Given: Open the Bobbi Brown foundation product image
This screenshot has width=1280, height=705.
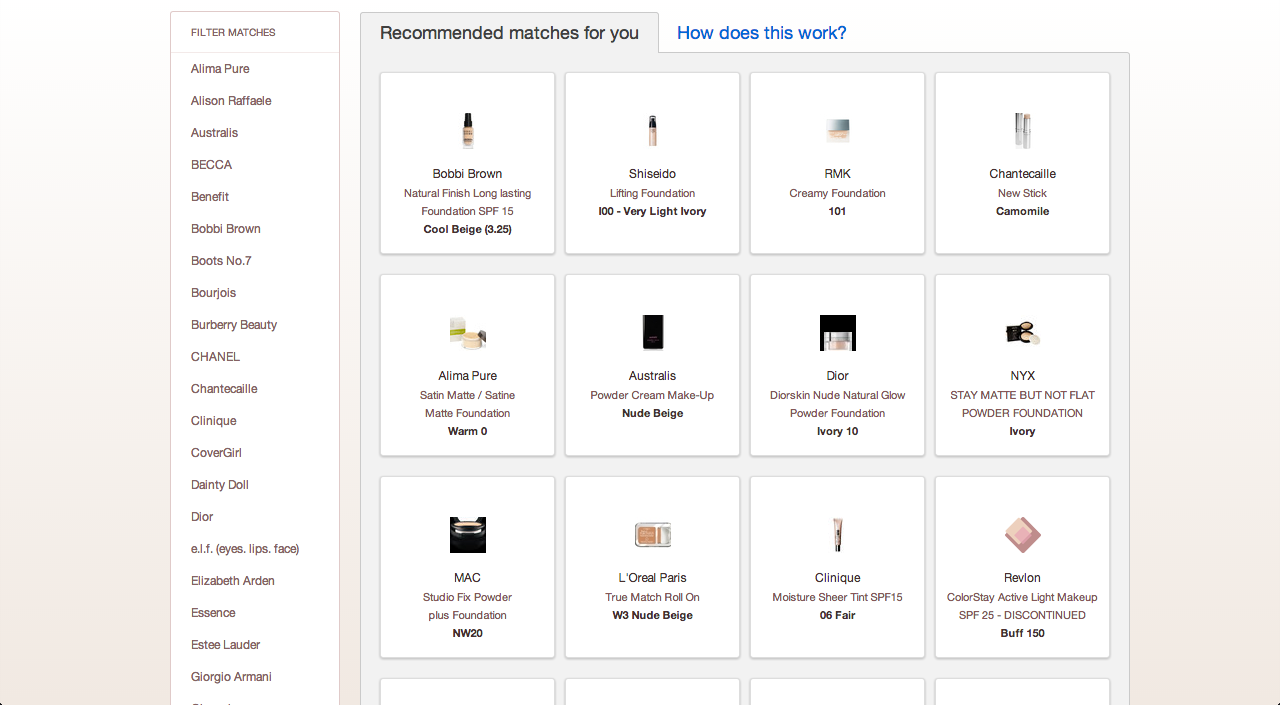Looking at the screenshot, I should pos(467,131).
